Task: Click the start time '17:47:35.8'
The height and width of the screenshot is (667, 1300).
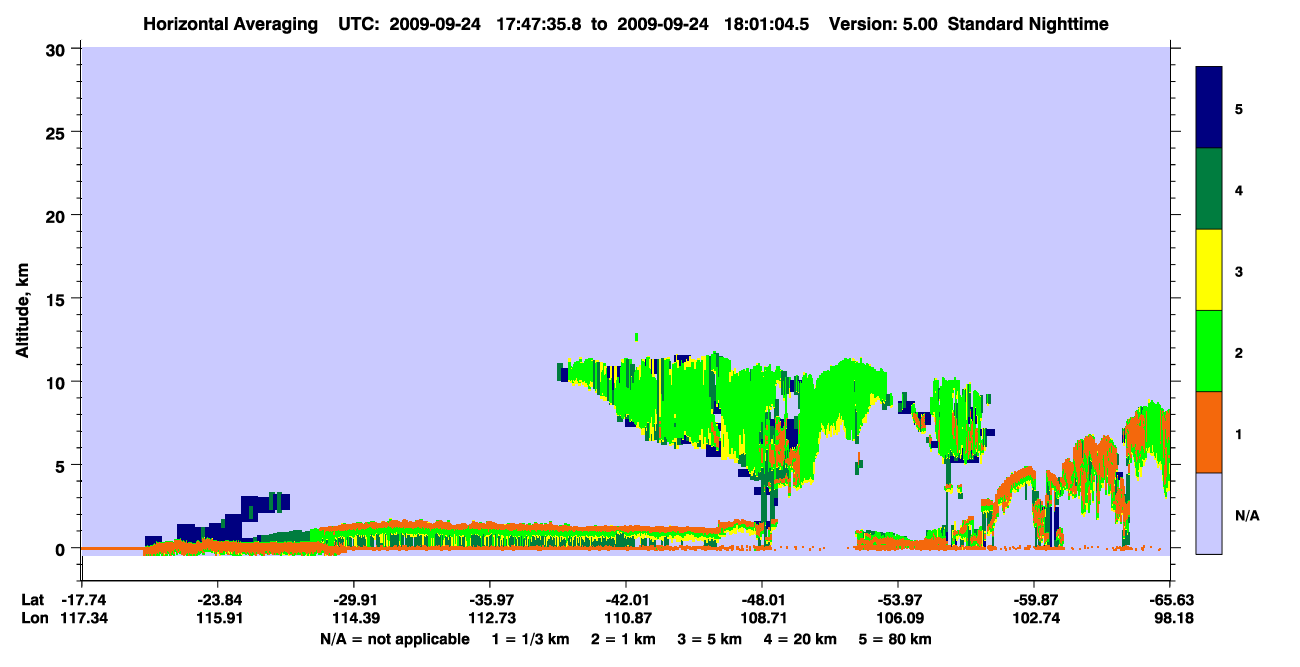Action: tap(540, 24)
